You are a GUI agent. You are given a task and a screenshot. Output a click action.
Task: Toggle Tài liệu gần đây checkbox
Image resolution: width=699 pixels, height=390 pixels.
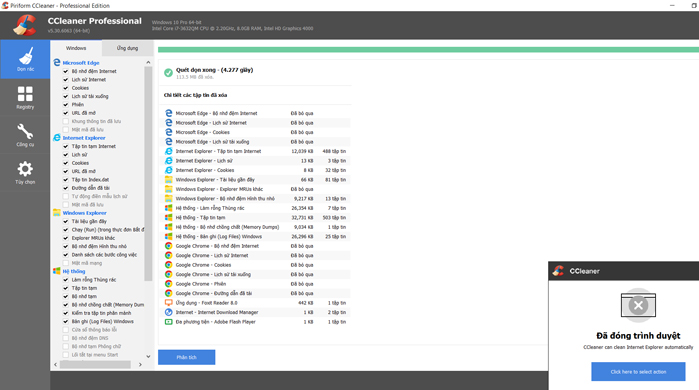(x=66, y=221)
